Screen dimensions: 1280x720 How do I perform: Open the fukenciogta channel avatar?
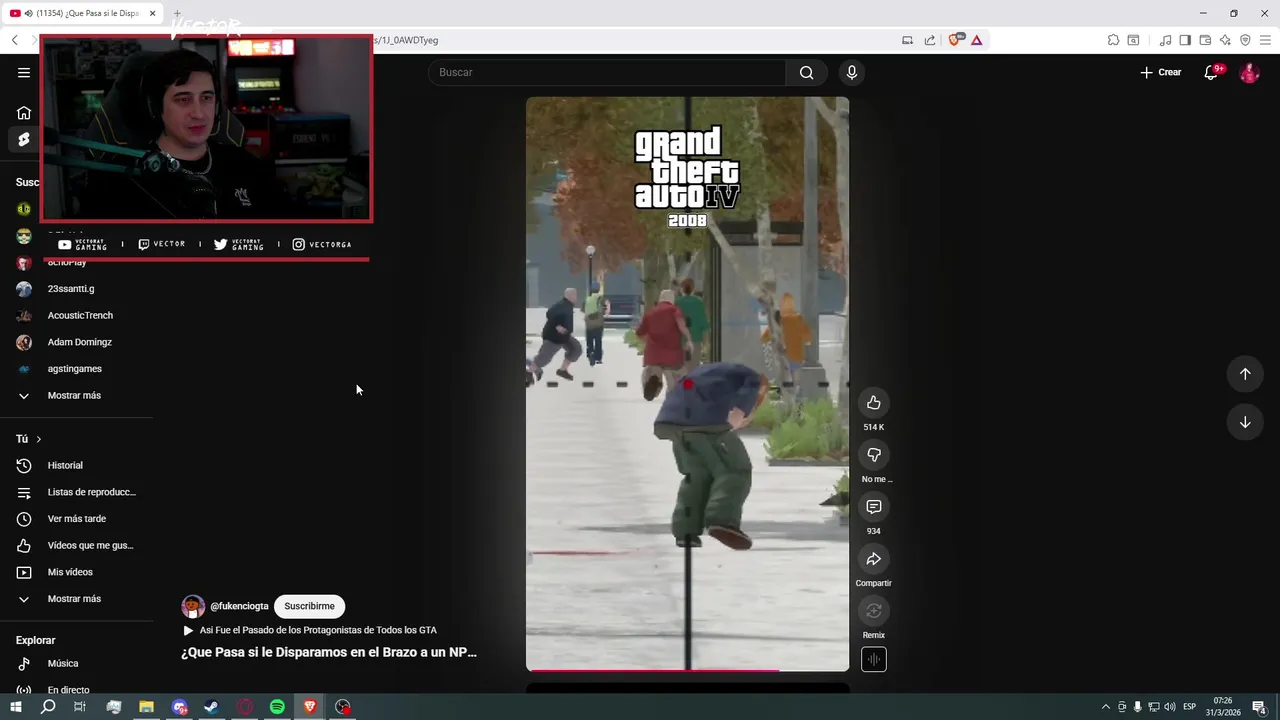point(193,606)
